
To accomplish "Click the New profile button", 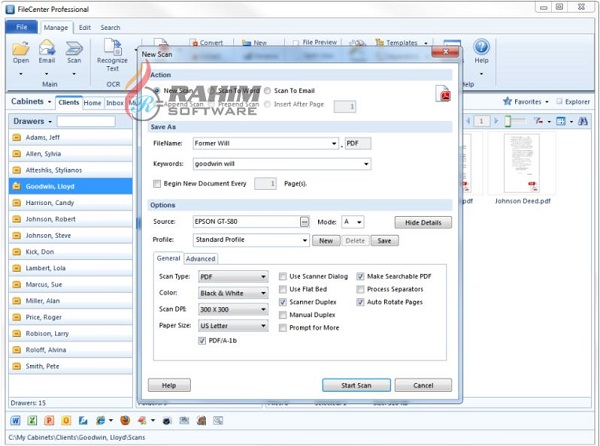I will coord(326,241).
